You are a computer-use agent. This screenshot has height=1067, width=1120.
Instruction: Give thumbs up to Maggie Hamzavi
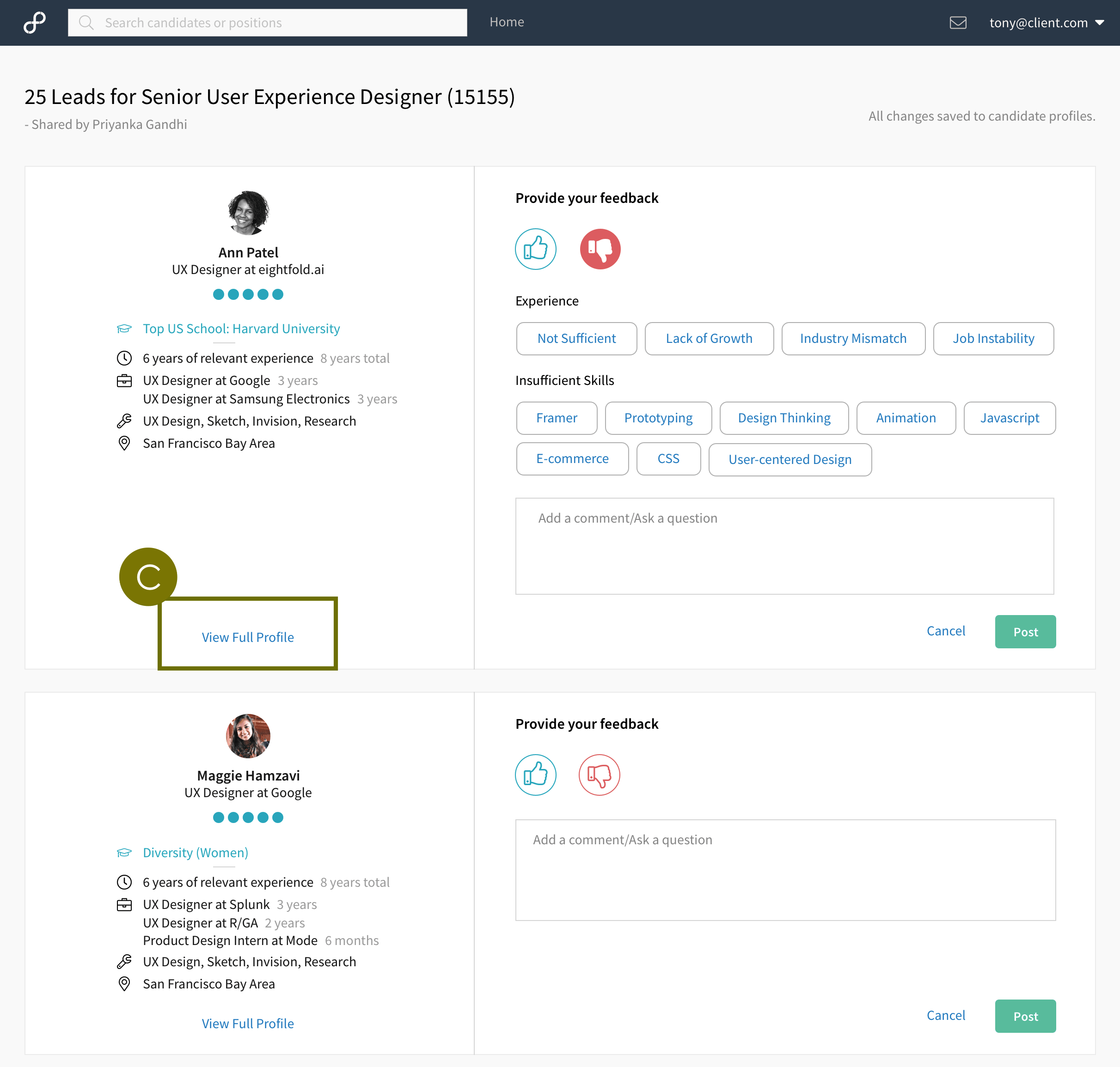(x=535, y=774)
